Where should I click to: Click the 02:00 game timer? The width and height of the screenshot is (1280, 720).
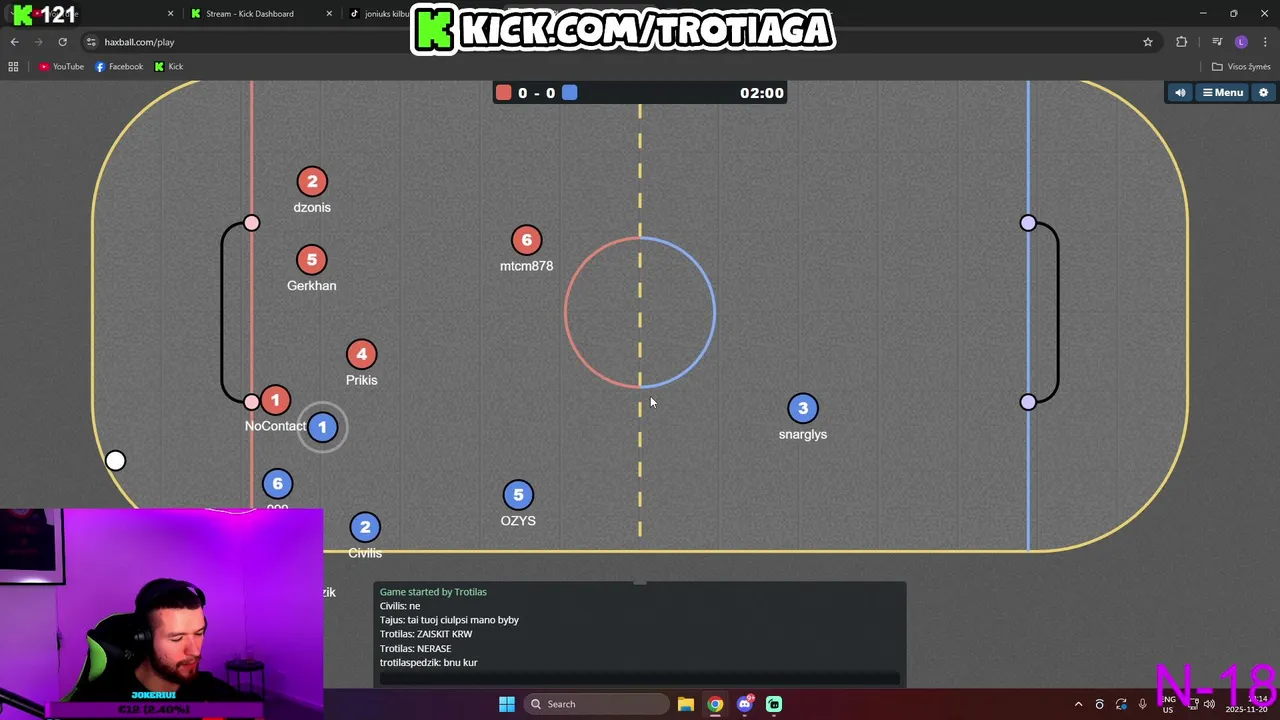pos(761,93)
